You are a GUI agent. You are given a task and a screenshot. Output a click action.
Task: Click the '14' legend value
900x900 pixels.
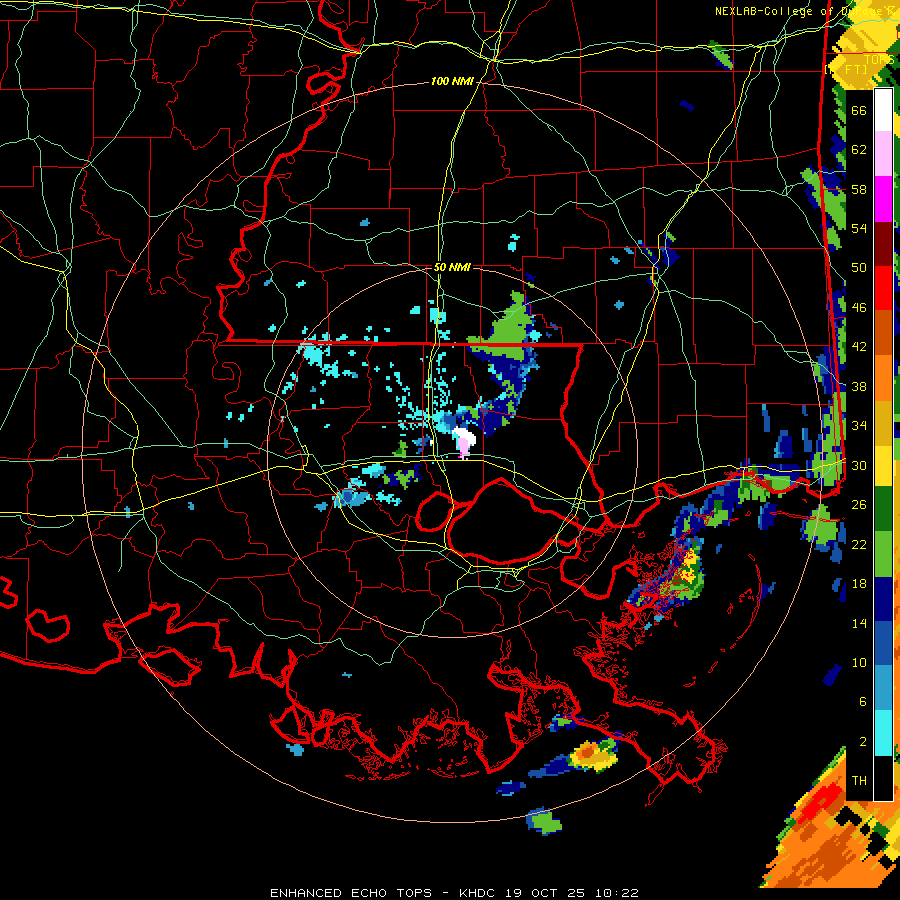859,623
